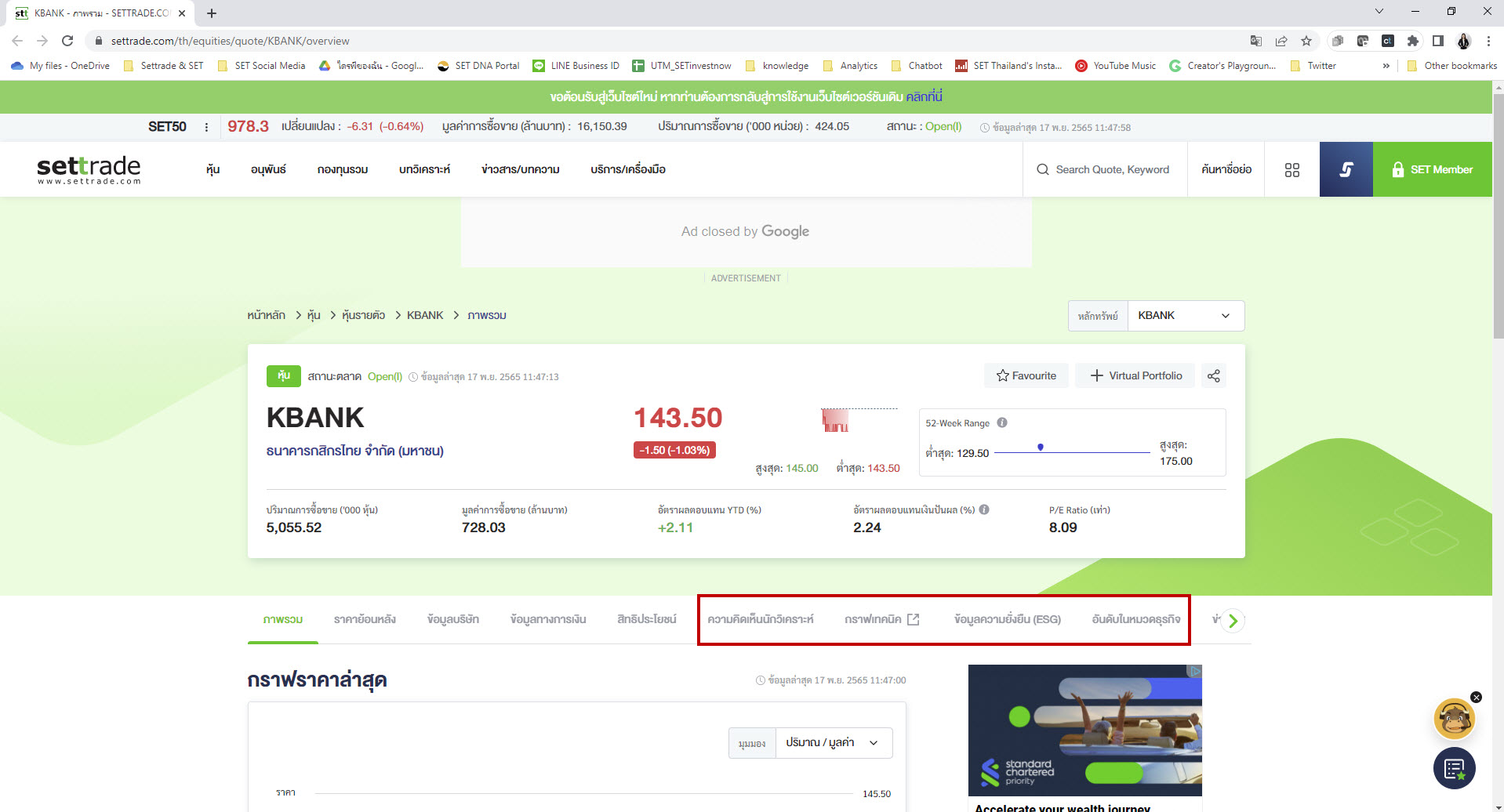Viewport: 1504px width, 812px height.
Task: Click the Google Translate icon in address bar
Action: click(1255, 40)
